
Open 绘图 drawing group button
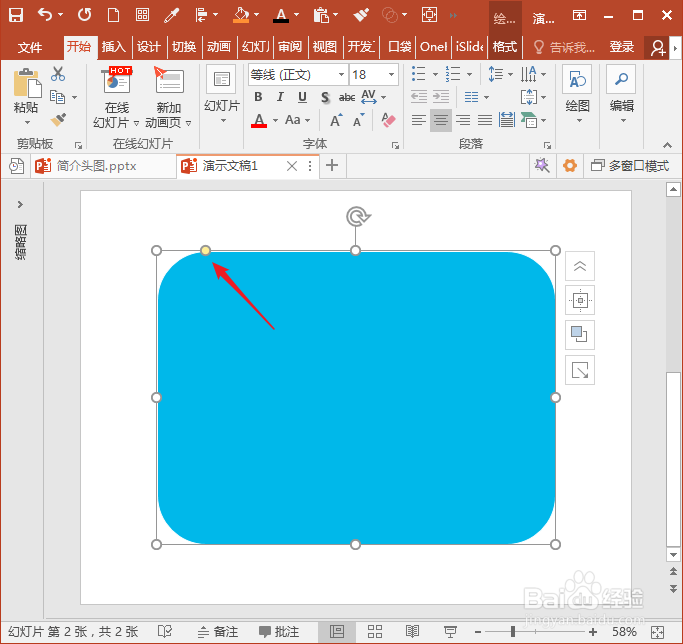click(x=577, y=95)
